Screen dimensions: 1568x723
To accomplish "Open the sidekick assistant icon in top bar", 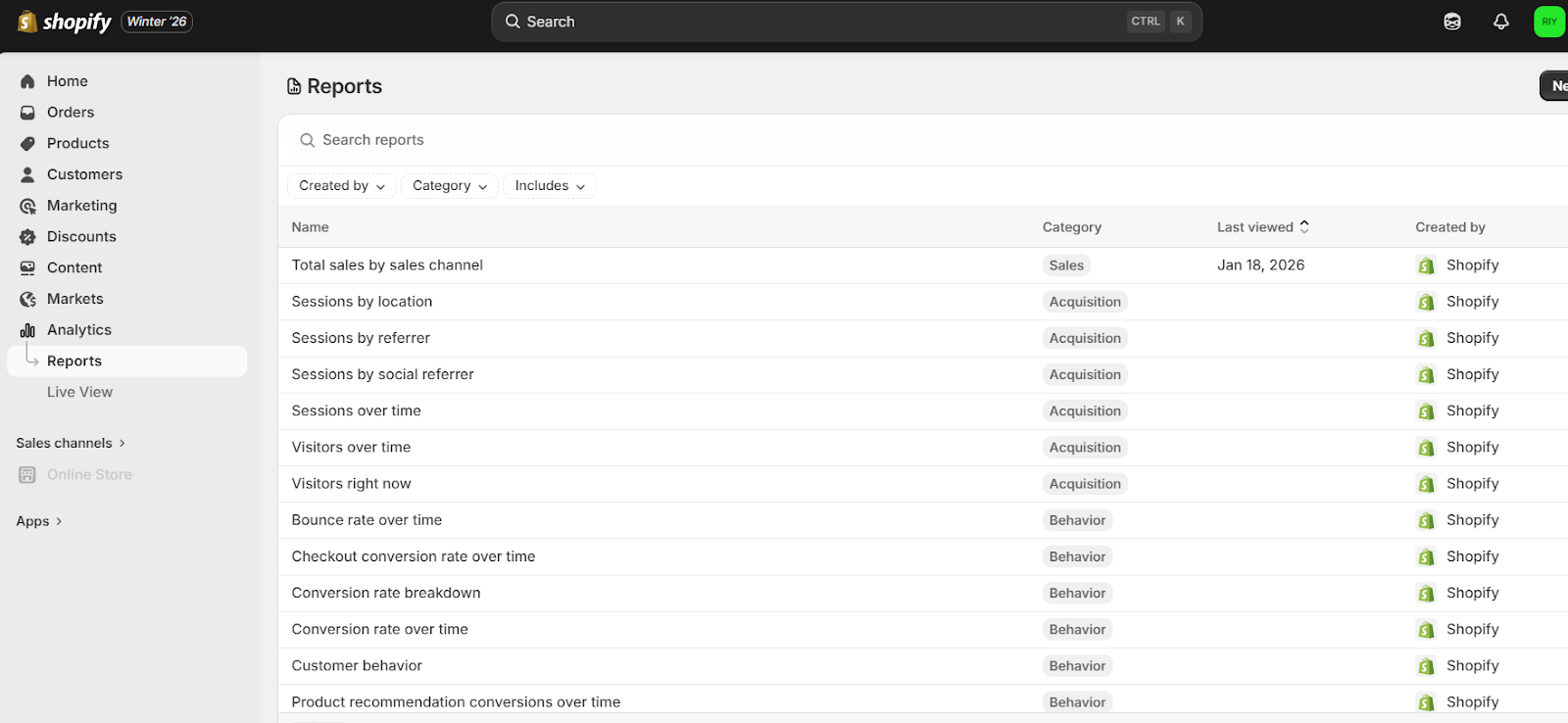I will [x=1452, y=22].
